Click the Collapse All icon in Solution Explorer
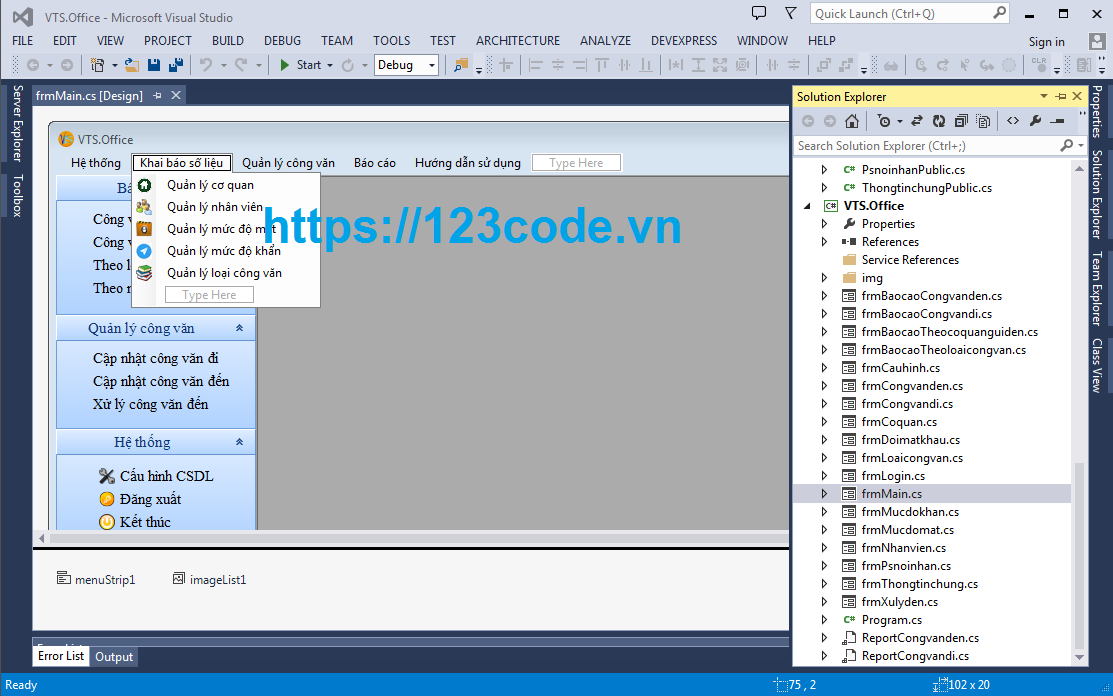 pyautogui.click(x=961, y=120)
